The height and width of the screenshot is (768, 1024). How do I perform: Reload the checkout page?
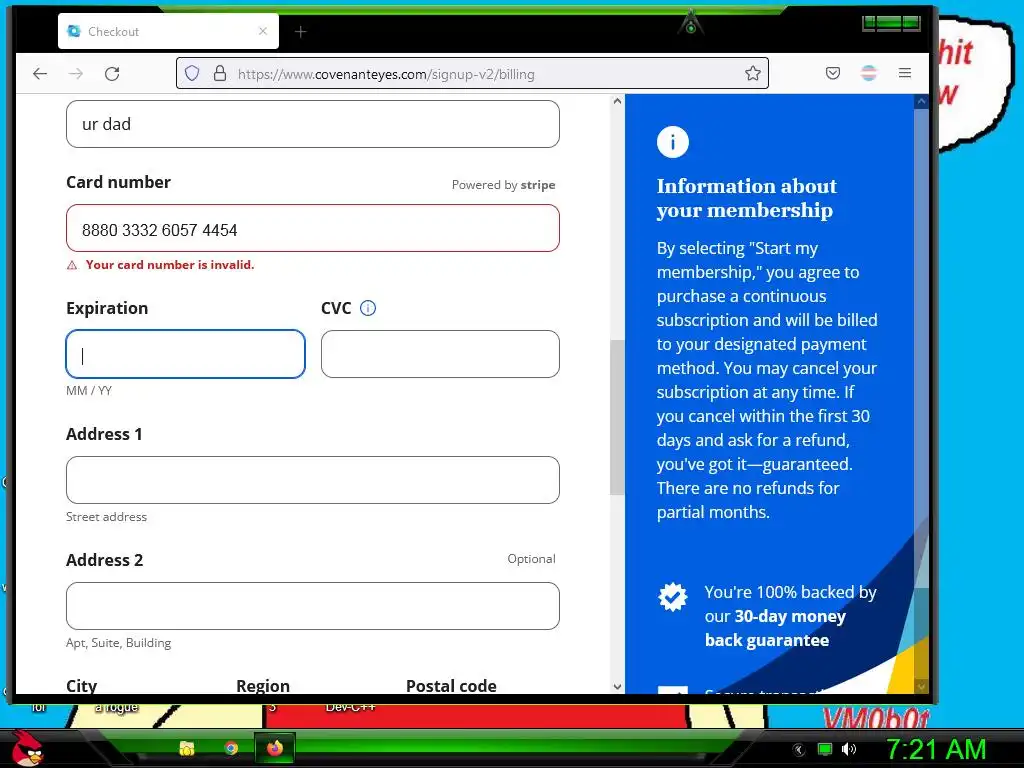point(112,74)
